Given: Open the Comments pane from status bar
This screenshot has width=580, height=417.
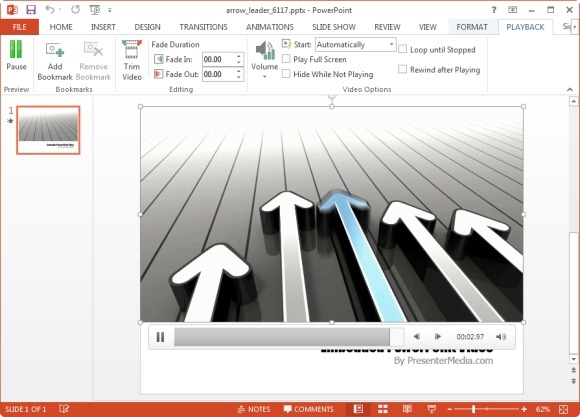Looking at the screenshot, I should 308,409.
